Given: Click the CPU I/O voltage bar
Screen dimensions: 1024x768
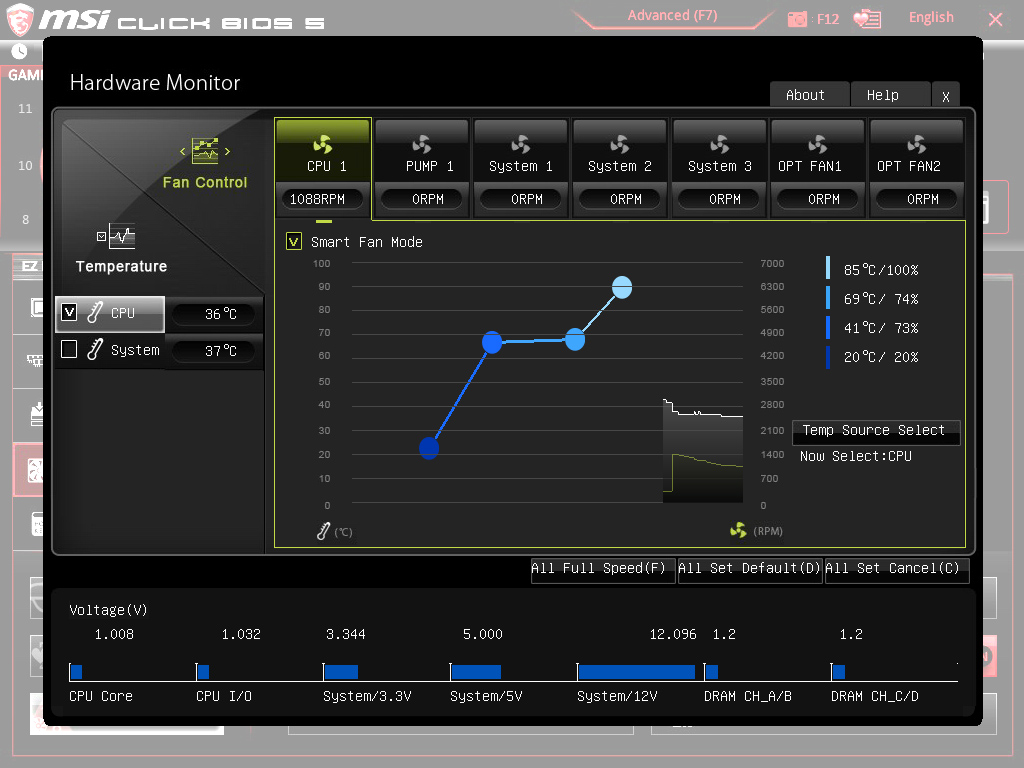Looking at the screenshot, I should (x=203, y=672).
